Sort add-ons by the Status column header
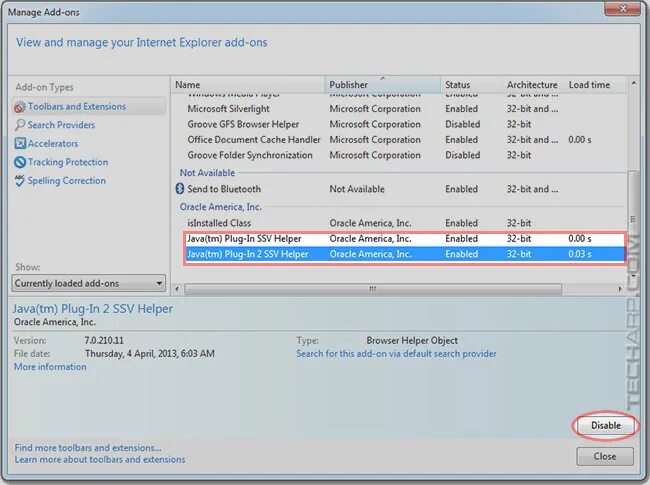650x485 pixels. pyautogui.click(x=471, y=85)
